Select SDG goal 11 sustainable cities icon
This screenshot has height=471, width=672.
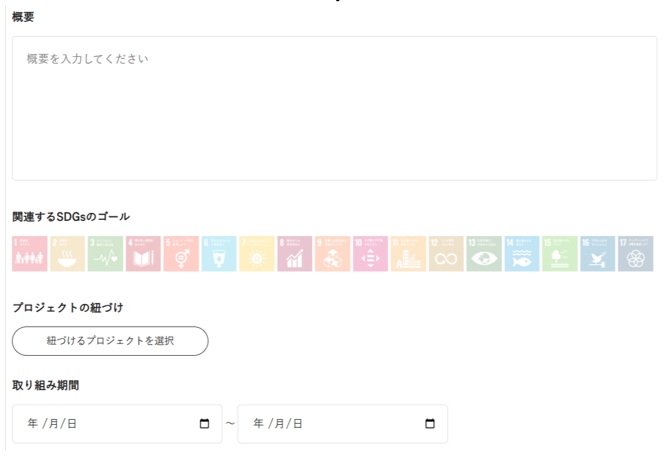point(408,254)
